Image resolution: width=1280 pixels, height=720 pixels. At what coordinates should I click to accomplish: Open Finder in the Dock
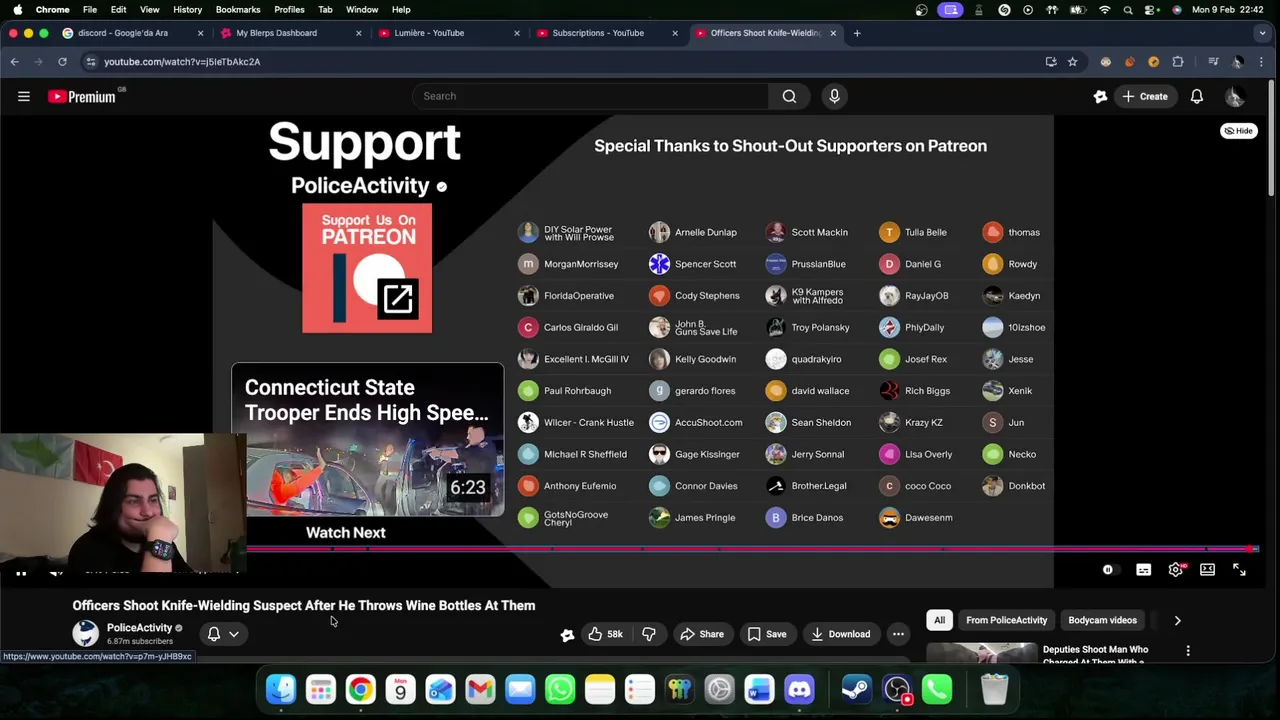(281, 689)
